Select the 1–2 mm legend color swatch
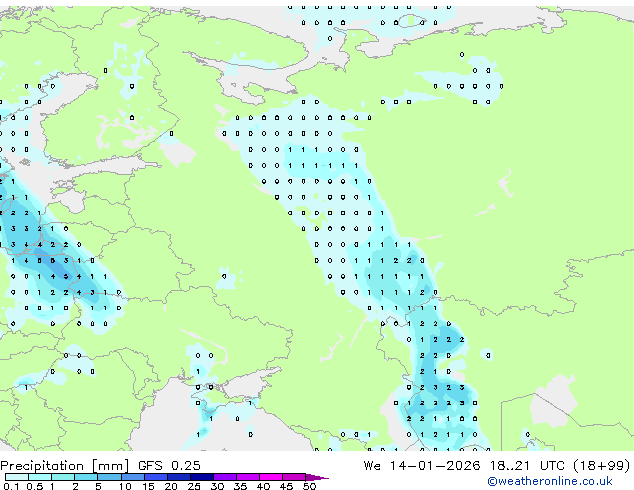 click(63, 477)
